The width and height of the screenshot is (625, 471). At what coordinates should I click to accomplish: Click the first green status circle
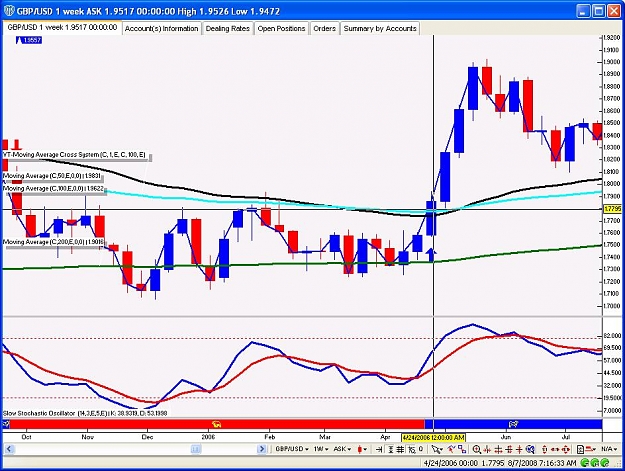coord(586,463)
